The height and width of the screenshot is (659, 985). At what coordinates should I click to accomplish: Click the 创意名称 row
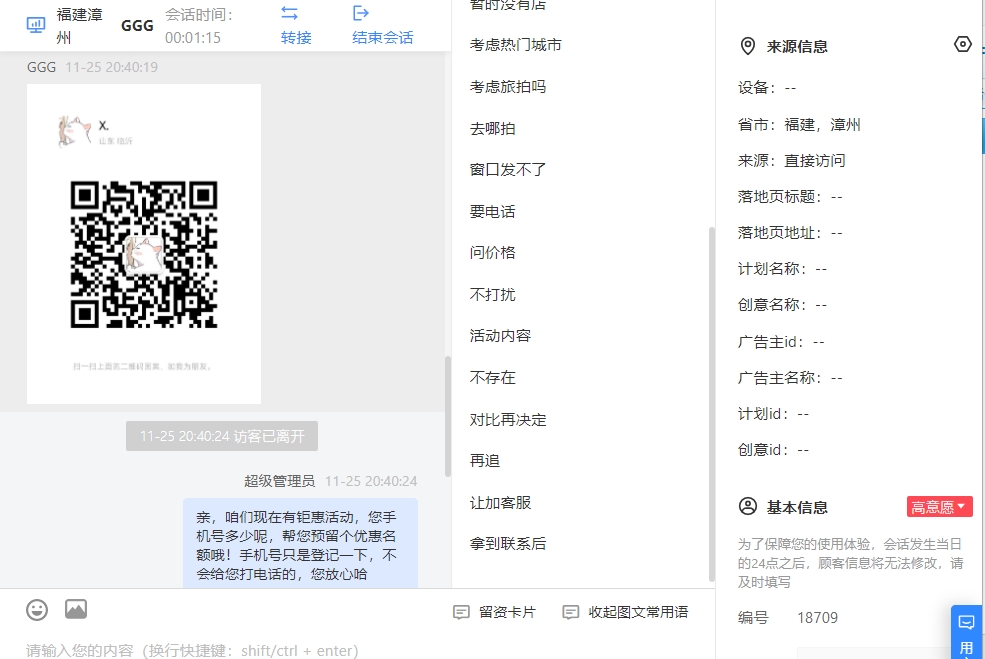coord(783,305)
